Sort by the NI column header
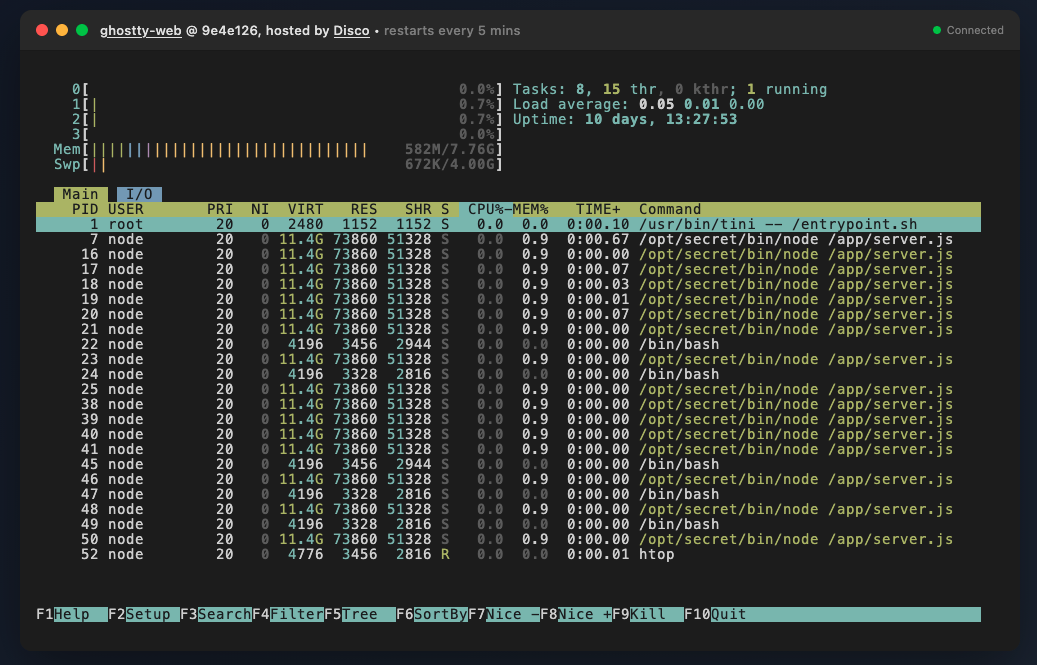 click(x=260, y=209)
